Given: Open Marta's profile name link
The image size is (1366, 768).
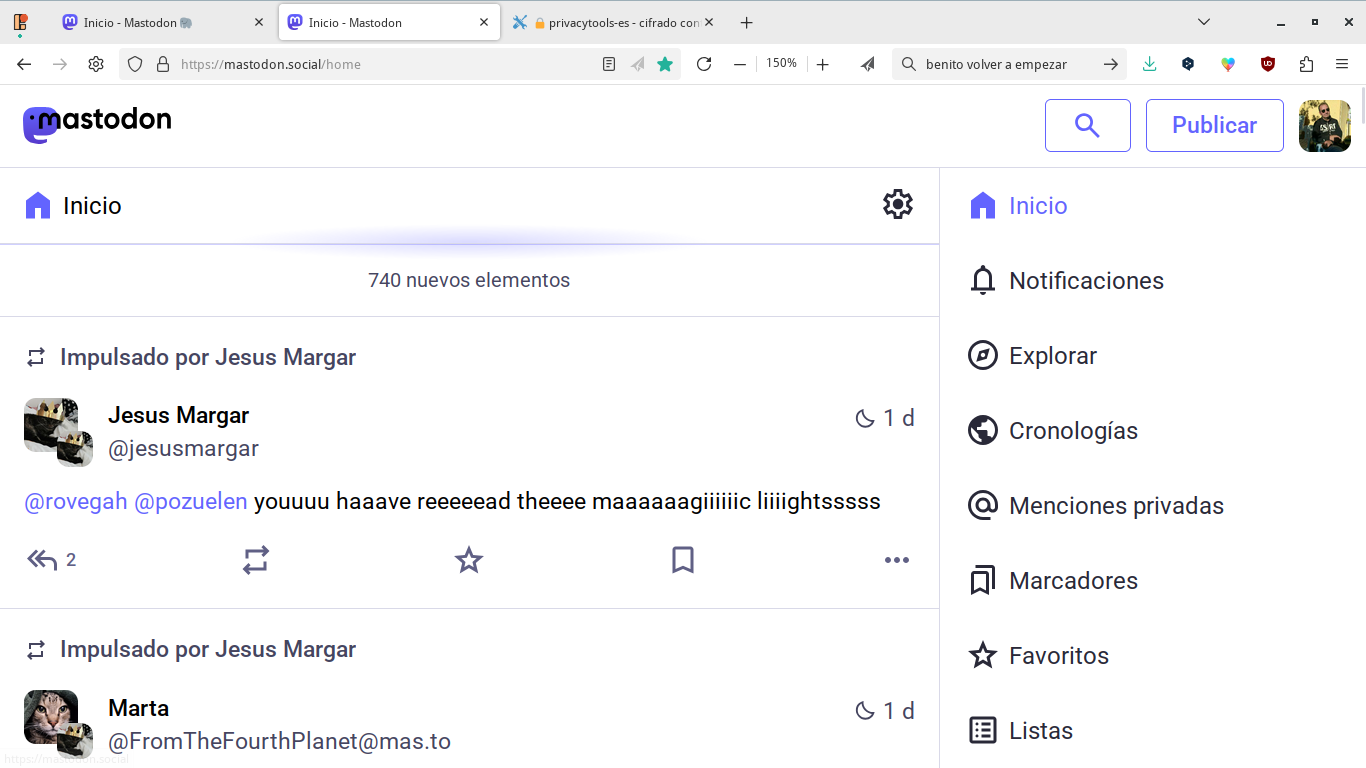Looking at the screenshot, I should tap(138, 708).
